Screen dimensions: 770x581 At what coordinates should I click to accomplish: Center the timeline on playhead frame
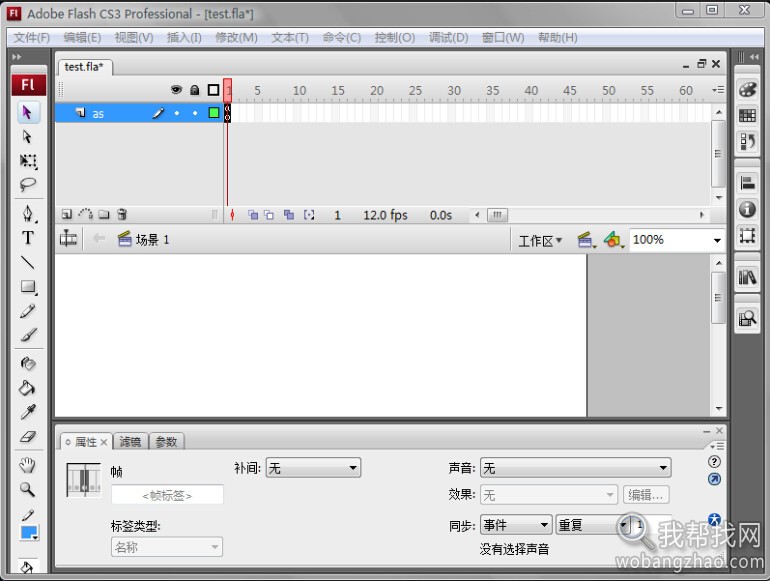[x=232, y=215]
